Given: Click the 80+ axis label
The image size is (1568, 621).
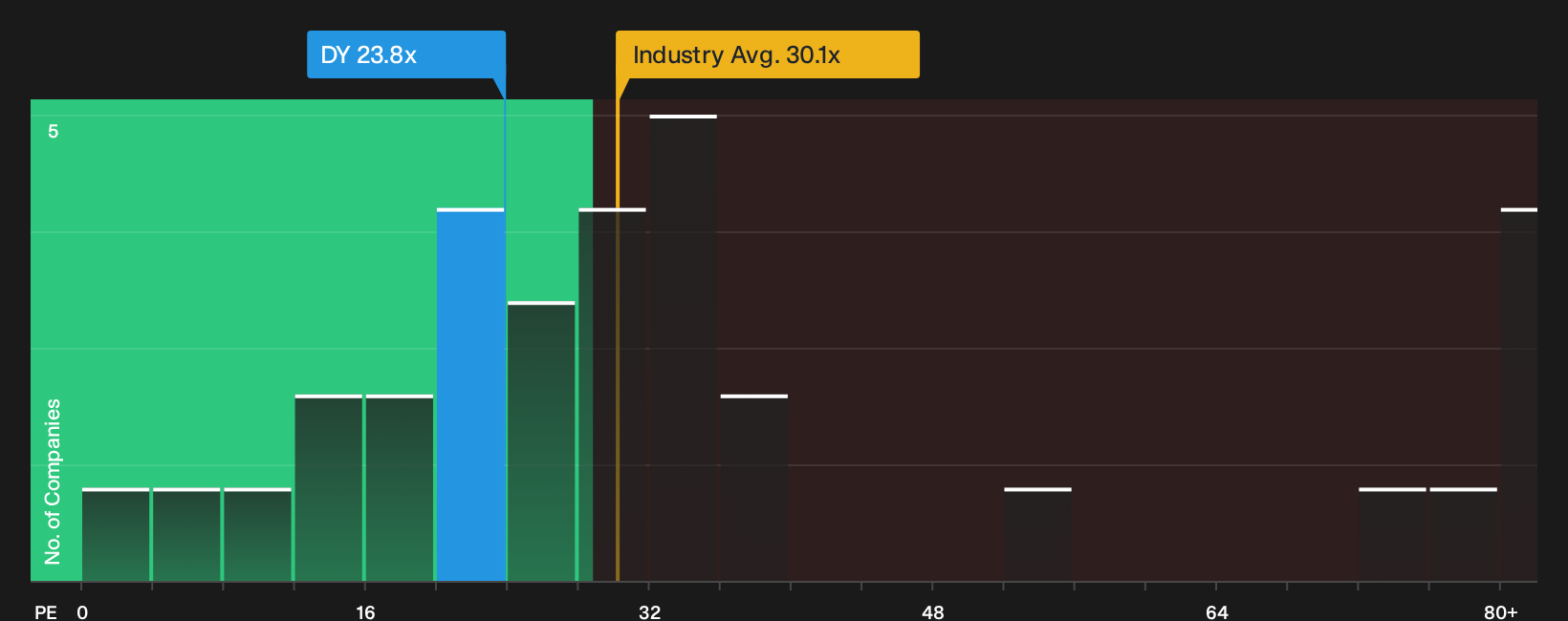Looking at the screenshot, I should pyautogui.click(x=1500, y=611).
